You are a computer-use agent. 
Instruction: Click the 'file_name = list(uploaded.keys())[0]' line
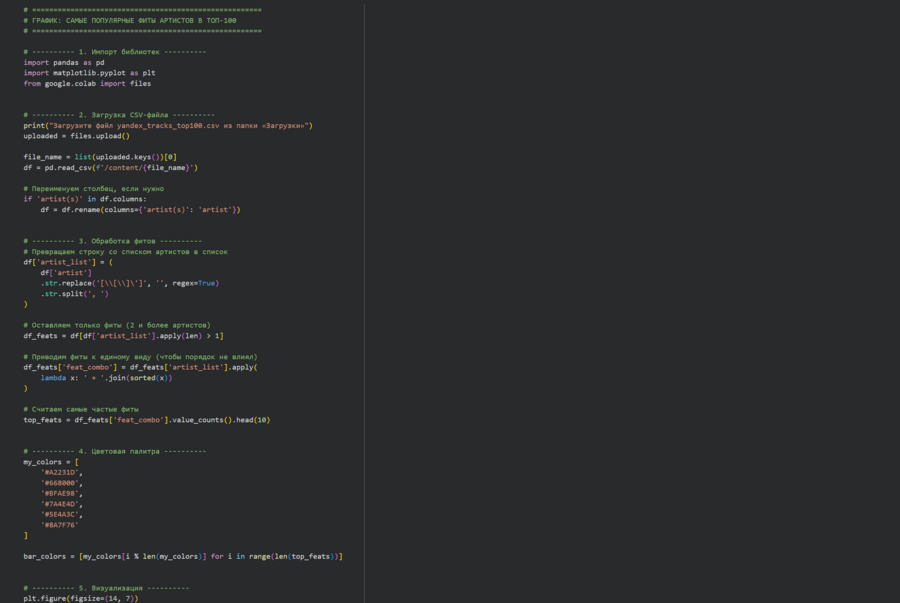point(100,157)
